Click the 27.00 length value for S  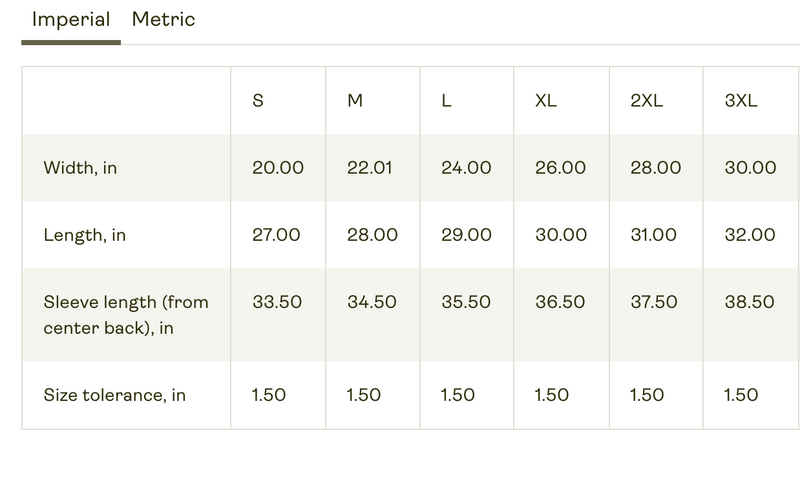coord(276,235)
